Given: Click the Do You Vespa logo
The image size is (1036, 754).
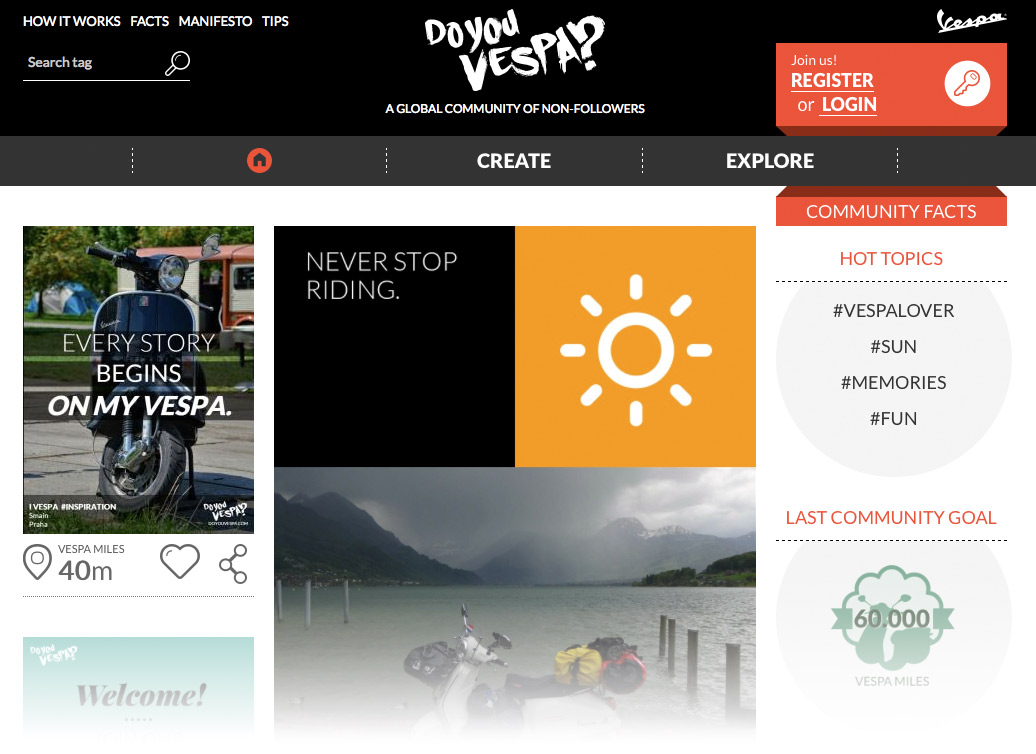Looking at the screenshot, I should tap(515, 51).
